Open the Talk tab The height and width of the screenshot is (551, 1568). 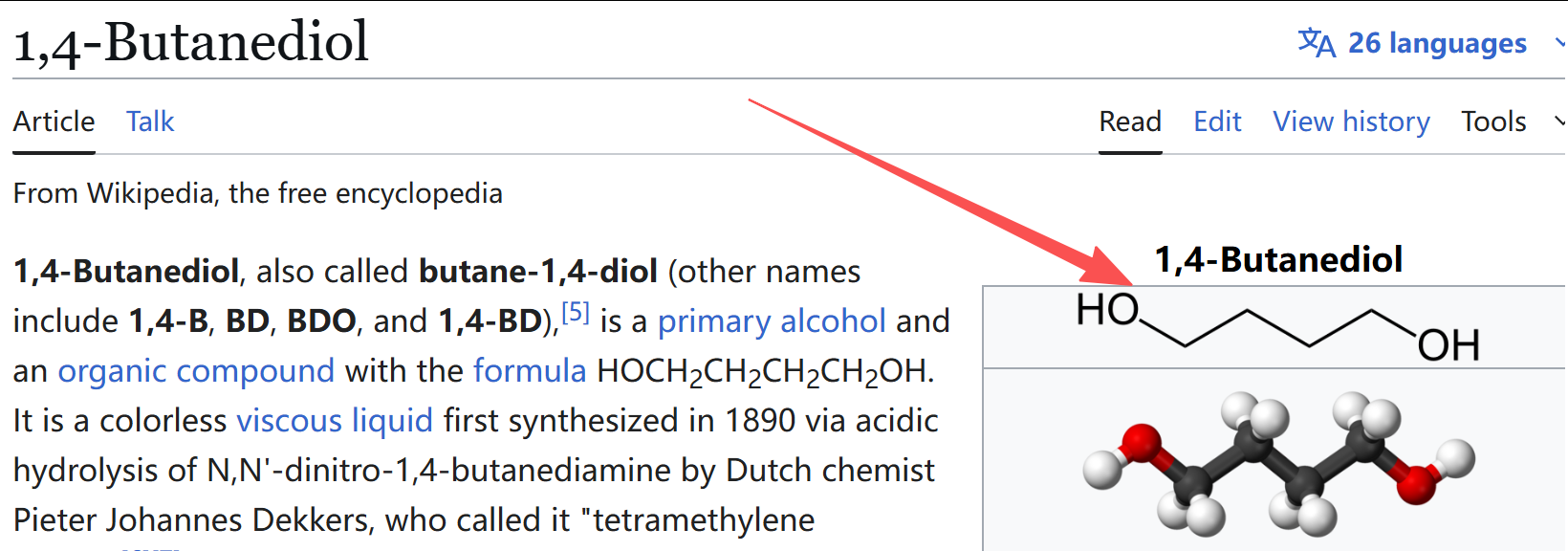[x=150, y=121]
